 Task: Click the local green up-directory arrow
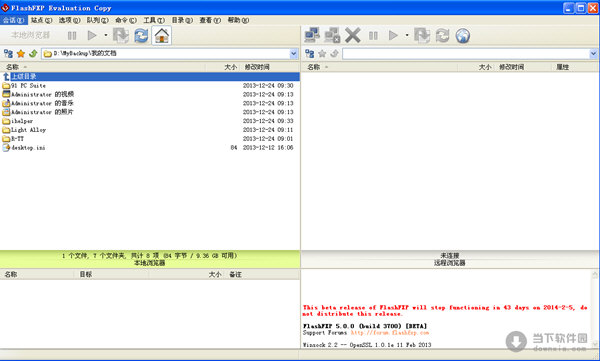pyautogui.click(x=33, y=54)
